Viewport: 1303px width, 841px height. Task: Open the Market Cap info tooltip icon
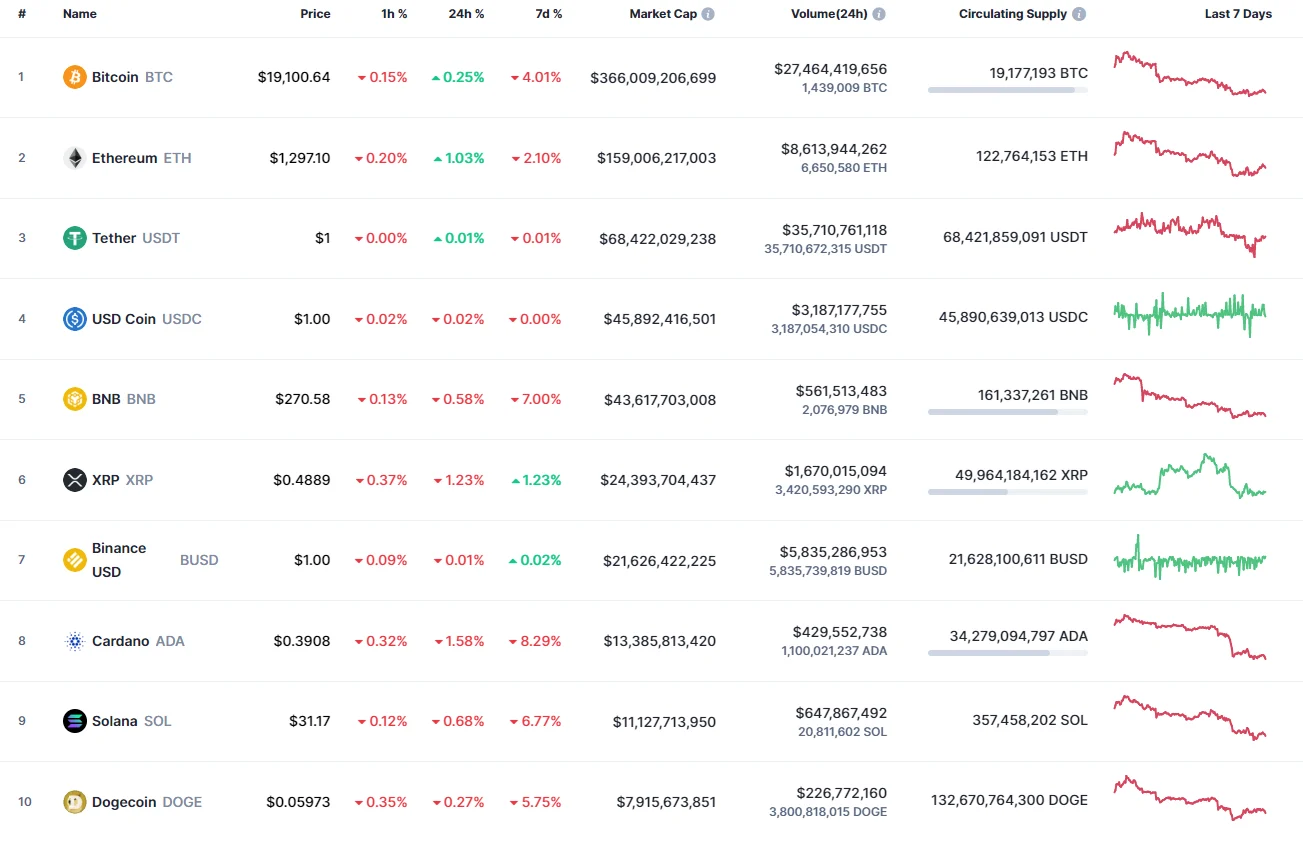[708, 13]
